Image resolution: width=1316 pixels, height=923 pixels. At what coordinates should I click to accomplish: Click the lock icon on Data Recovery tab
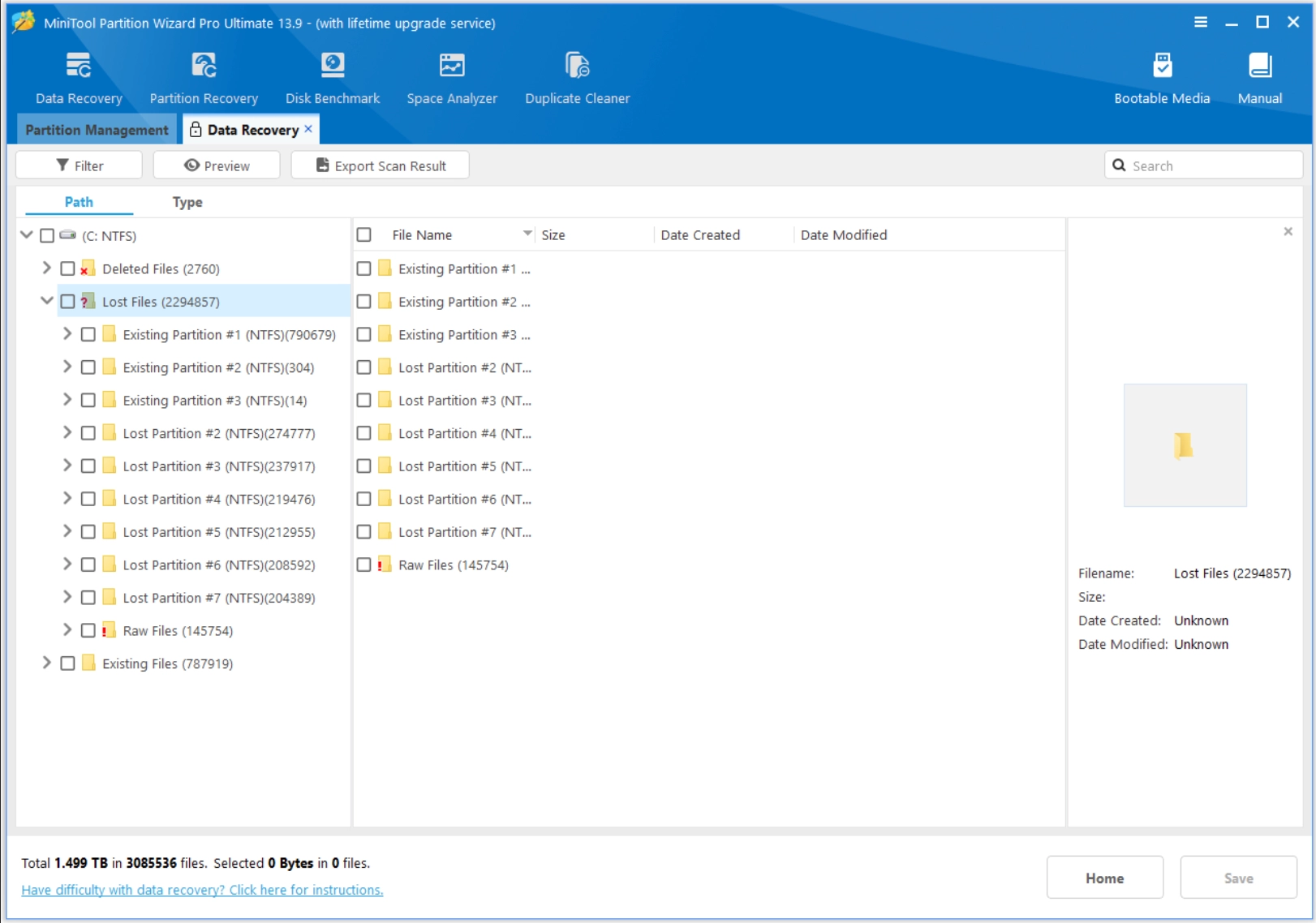coord(196,129)
